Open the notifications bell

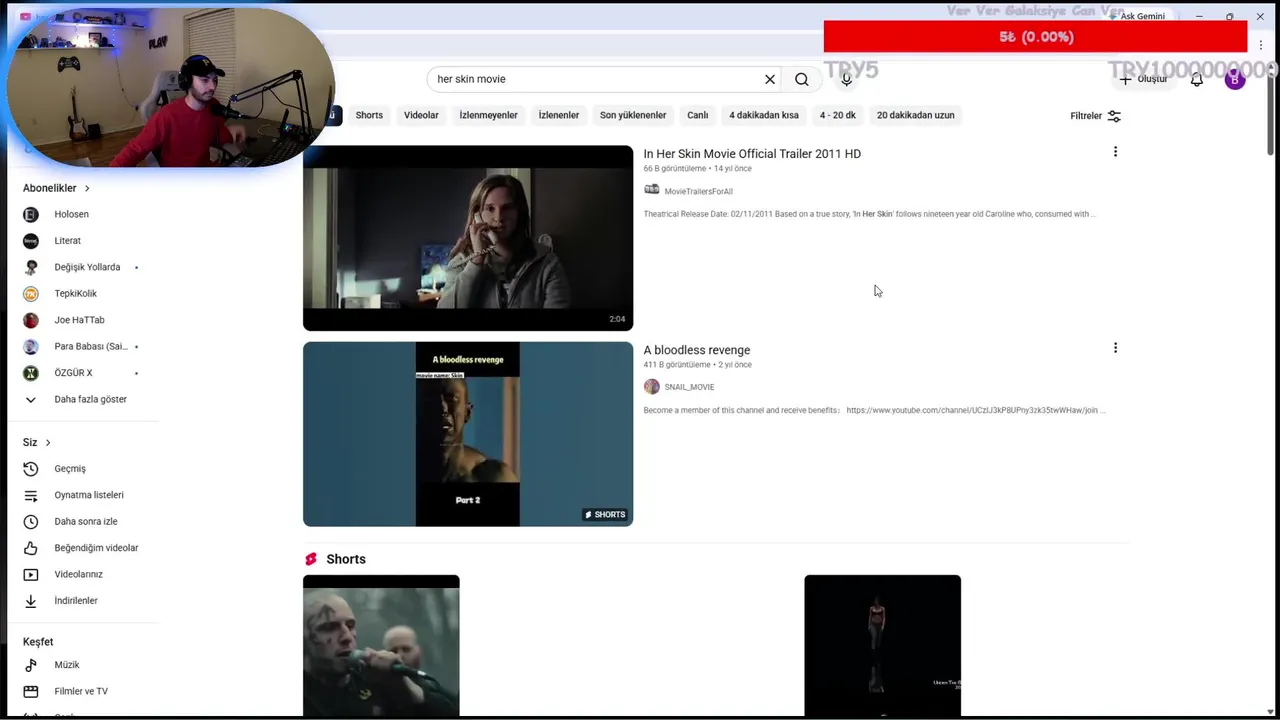point(1196,79)
